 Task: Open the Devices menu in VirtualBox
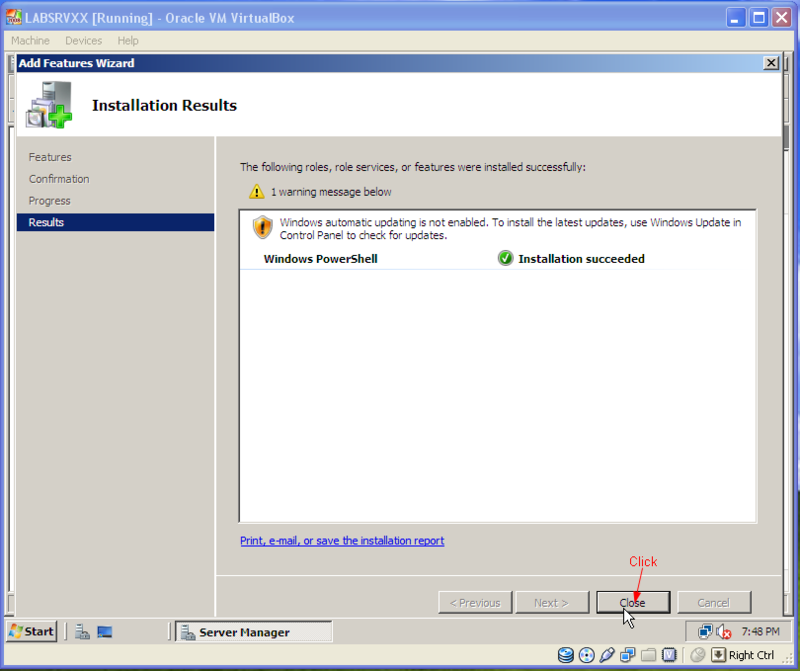click(83, 40)
